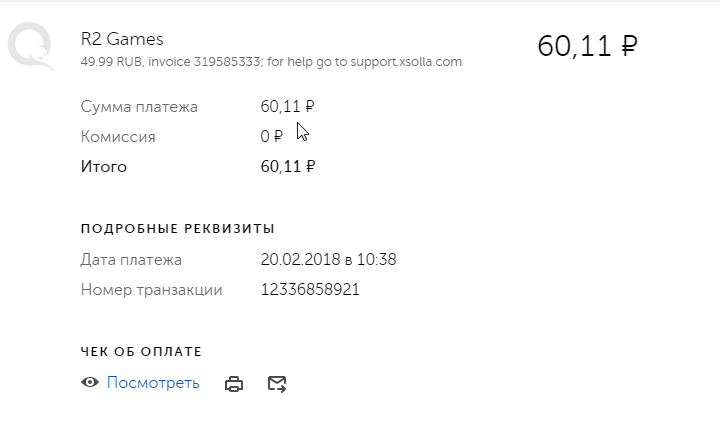This screenshot has height=435, width=720.
Task: Select the Итого total 60,11 ₽
Action: pos(287,166)
